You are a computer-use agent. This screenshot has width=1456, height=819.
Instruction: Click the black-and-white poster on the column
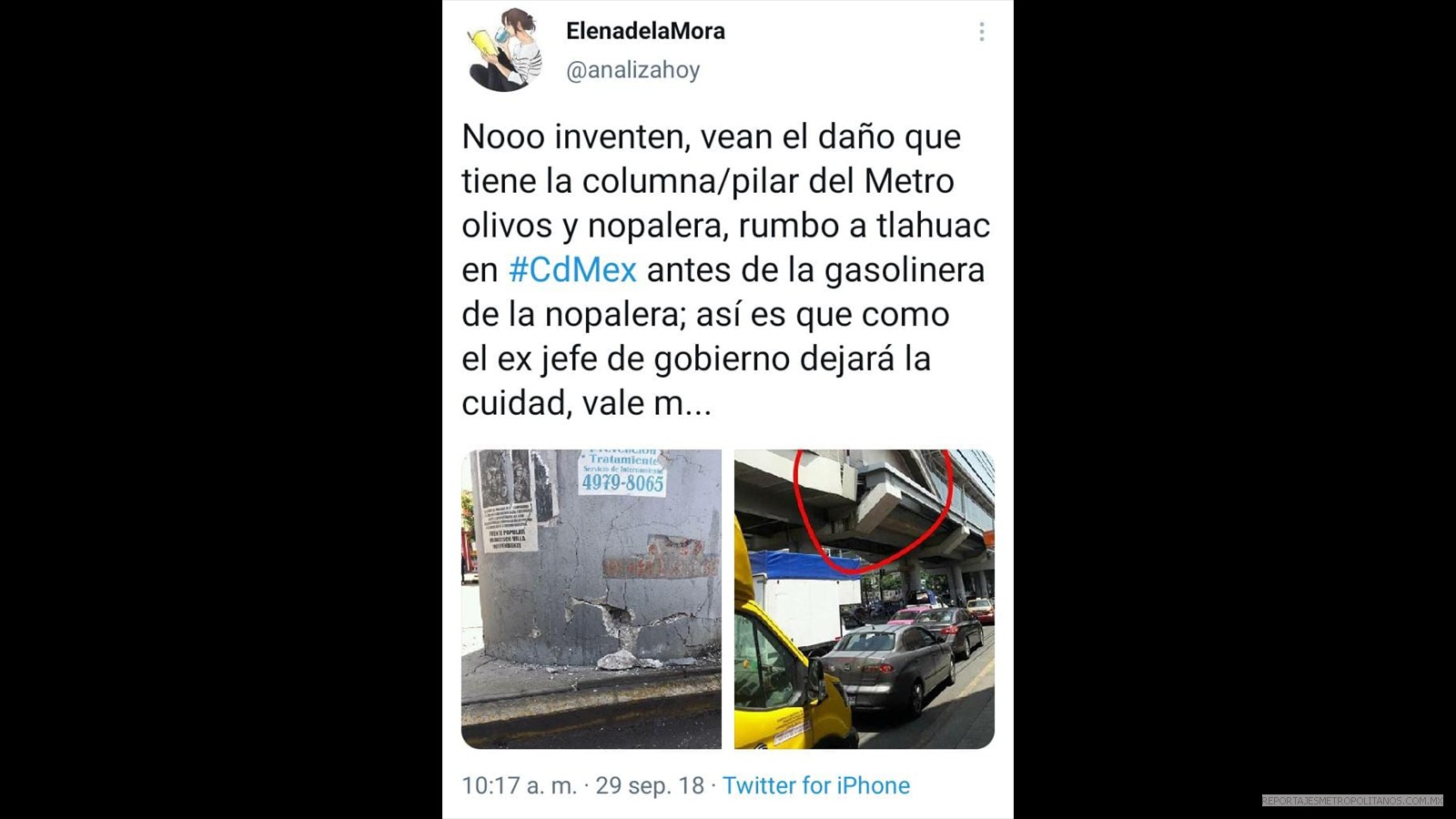pos(508,500)
